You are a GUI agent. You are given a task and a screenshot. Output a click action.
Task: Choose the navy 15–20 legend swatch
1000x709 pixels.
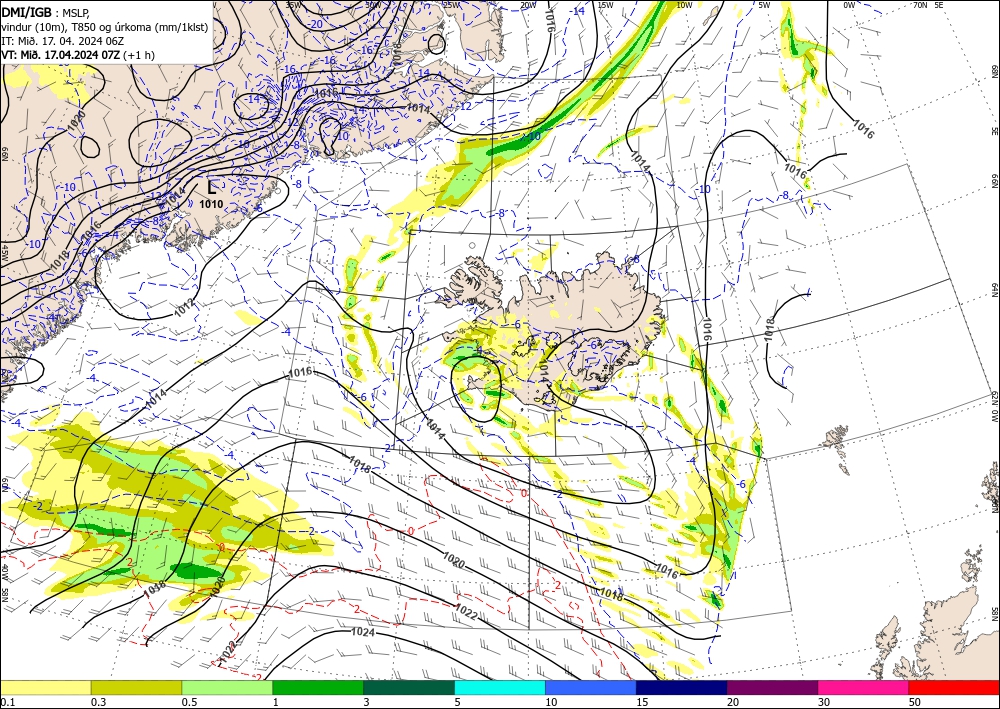pos(681,687)
